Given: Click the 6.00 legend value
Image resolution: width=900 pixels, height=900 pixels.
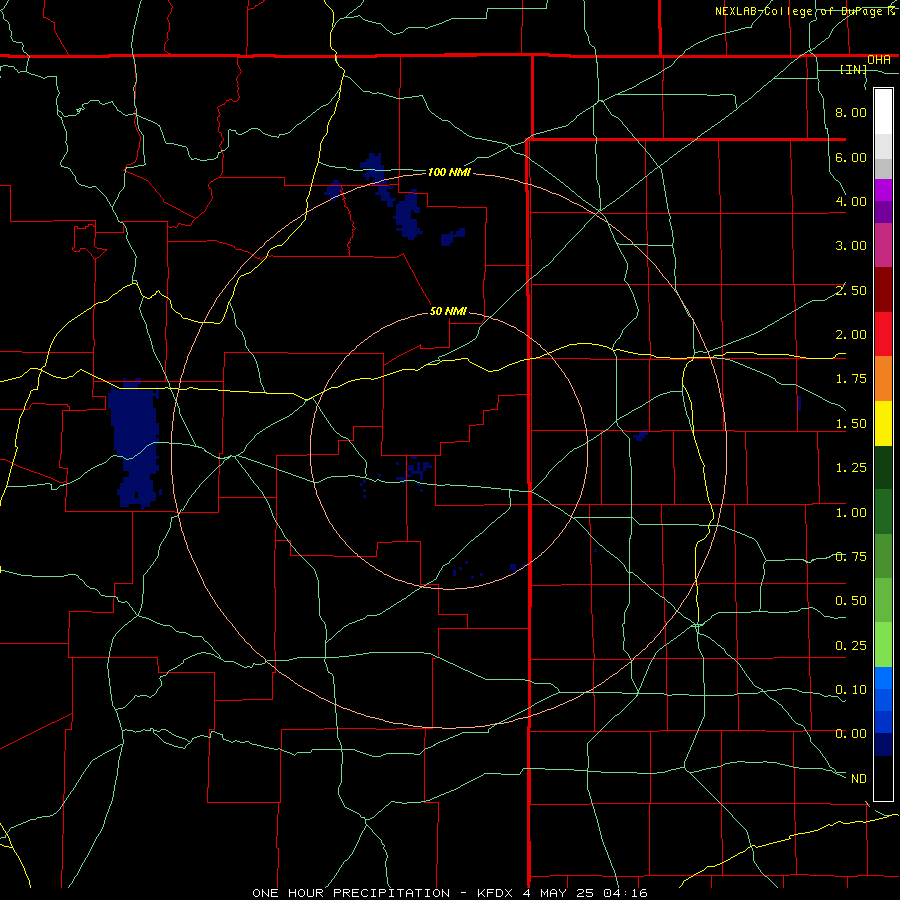Looking at the screenshot, I should point(850,157).
